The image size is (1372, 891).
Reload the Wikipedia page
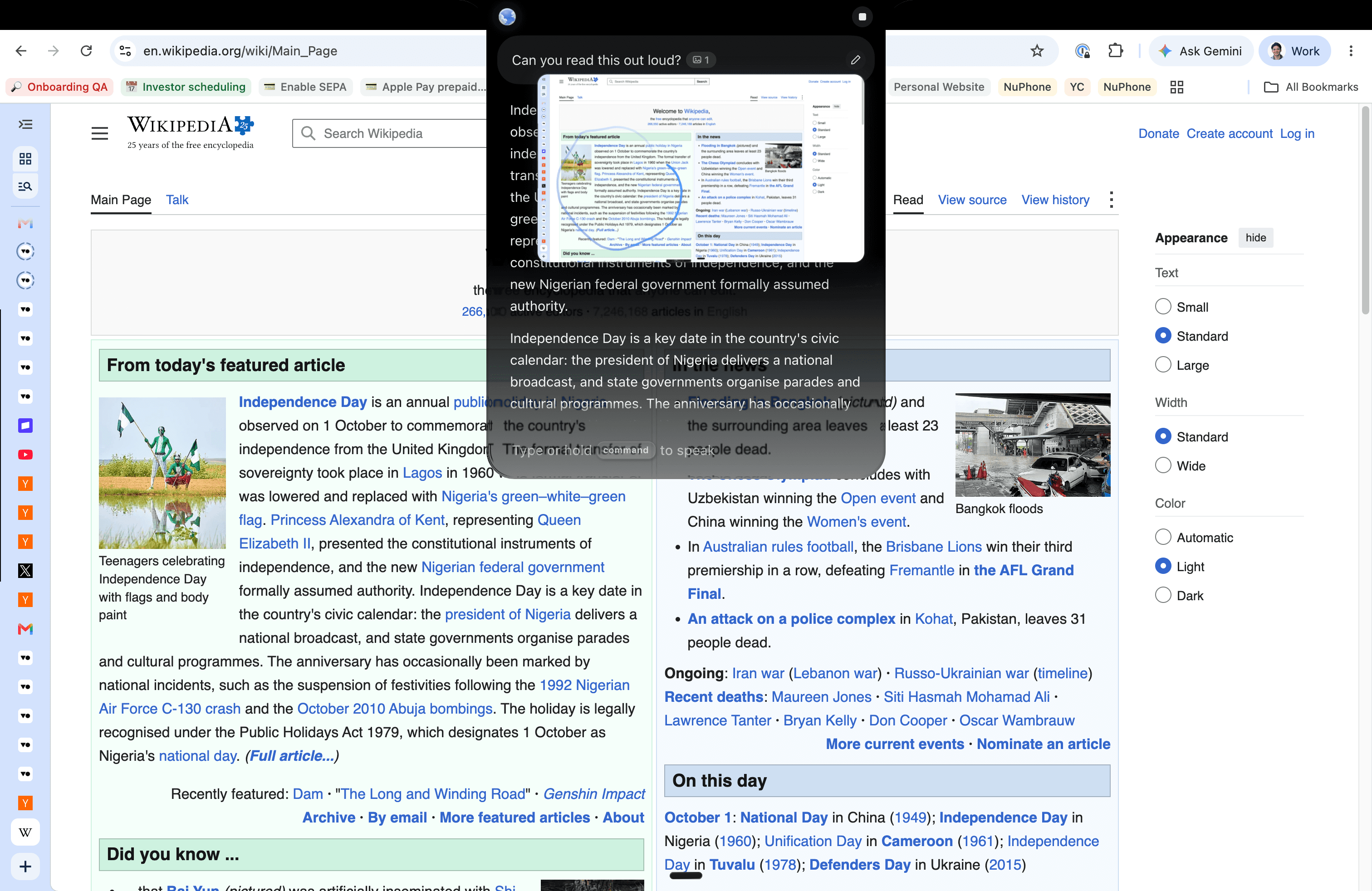click(86, 51)
